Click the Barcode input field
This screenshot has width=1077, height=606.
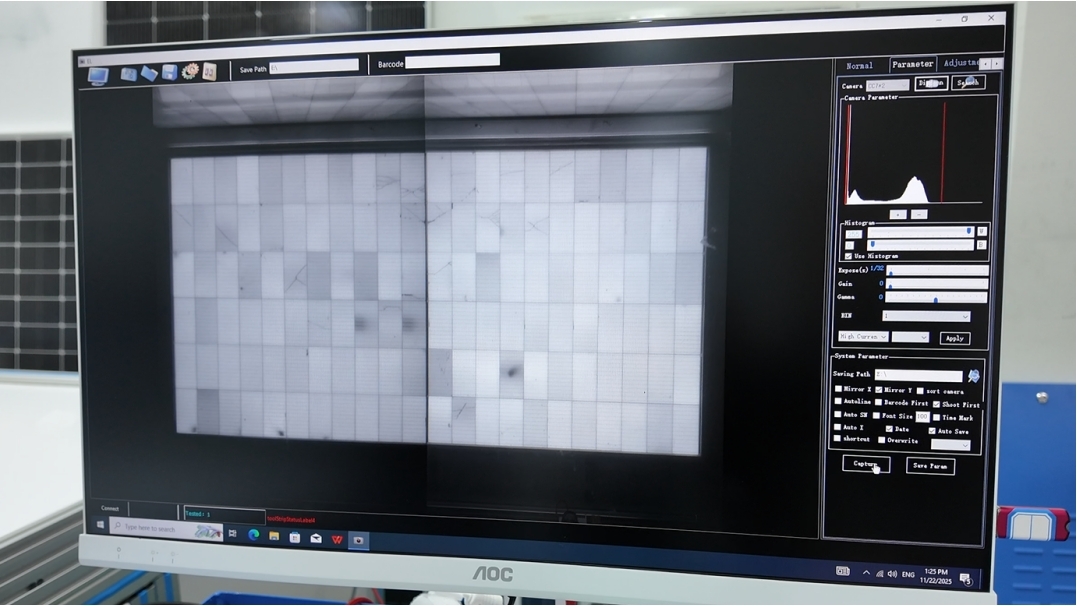452,61
